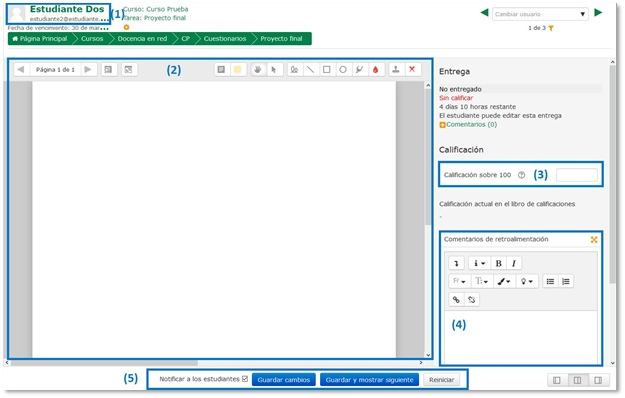Click inside the Calificación sobre 100 field
The width and height of the screenshot is (625, 398).
click(577, 175)
